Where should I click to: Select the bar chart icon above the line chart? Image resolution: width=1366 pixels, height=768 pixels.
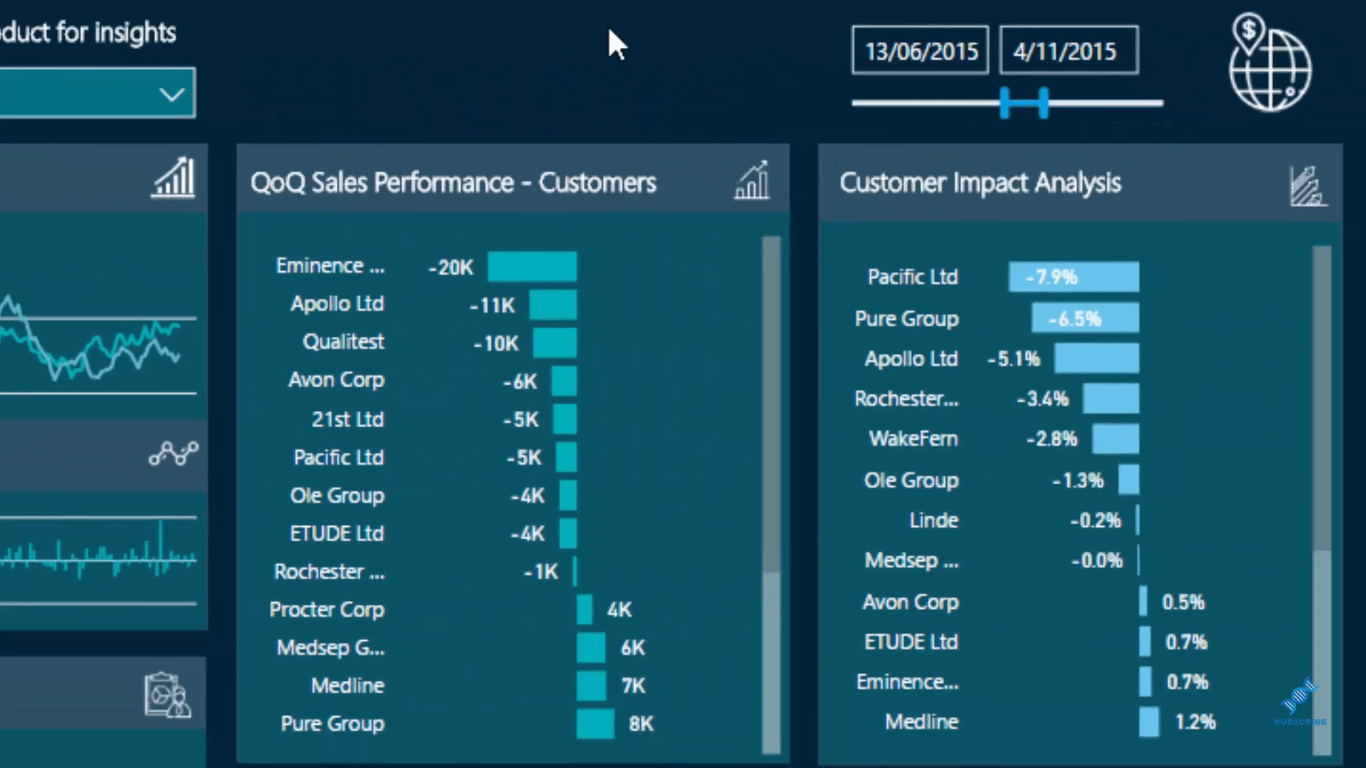click(x=173, y=177)
